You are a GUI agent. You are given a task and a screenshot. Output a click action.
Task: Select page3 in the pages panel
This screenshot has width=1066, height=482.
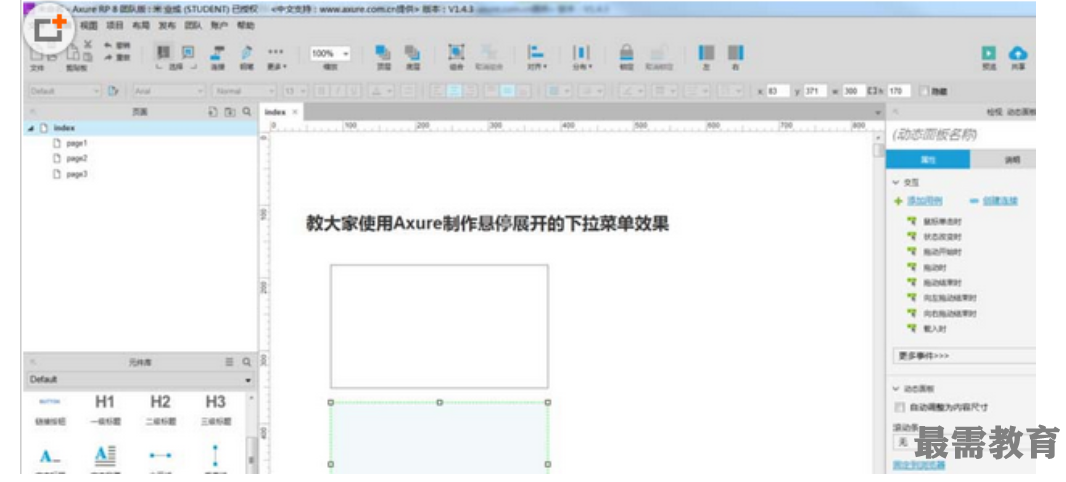pyautogui.click(x=77, y=174)
